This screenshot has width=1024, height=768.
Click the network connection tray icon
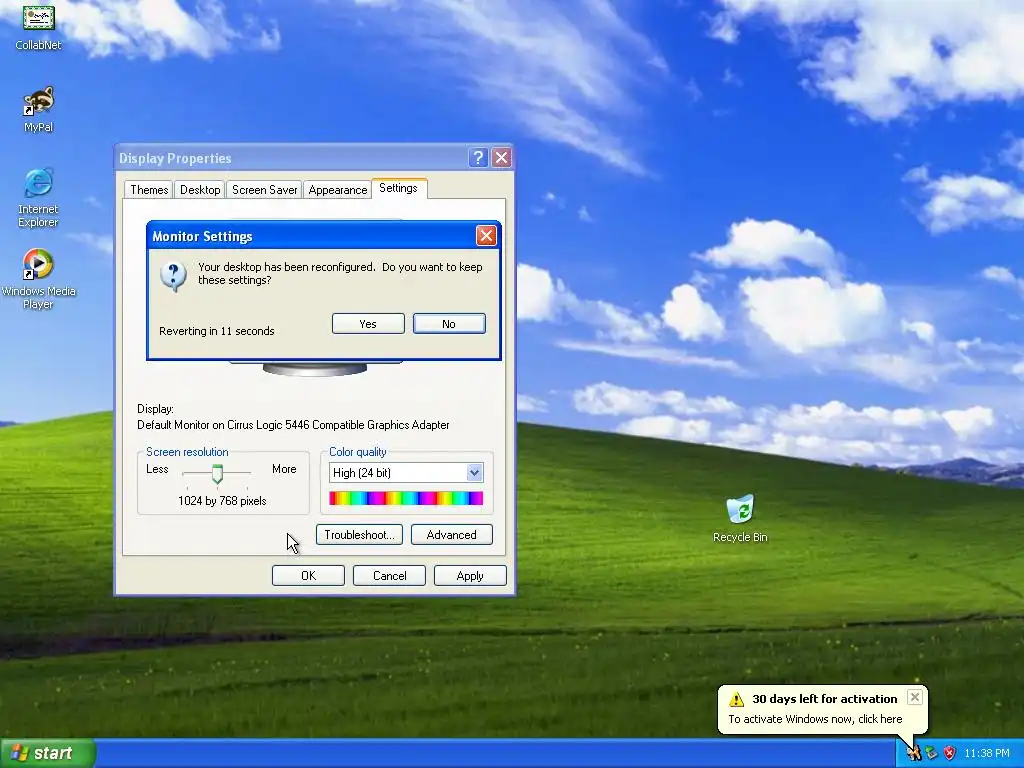pyautogui.click(x=931, y=753)
